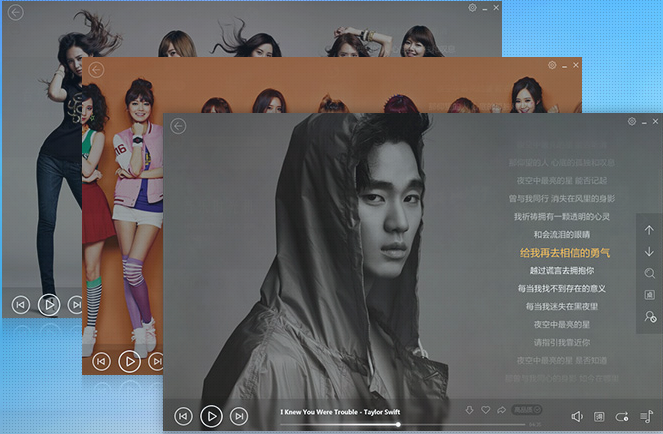Click lyric line 请指引我靠近你

pos(562,342)
